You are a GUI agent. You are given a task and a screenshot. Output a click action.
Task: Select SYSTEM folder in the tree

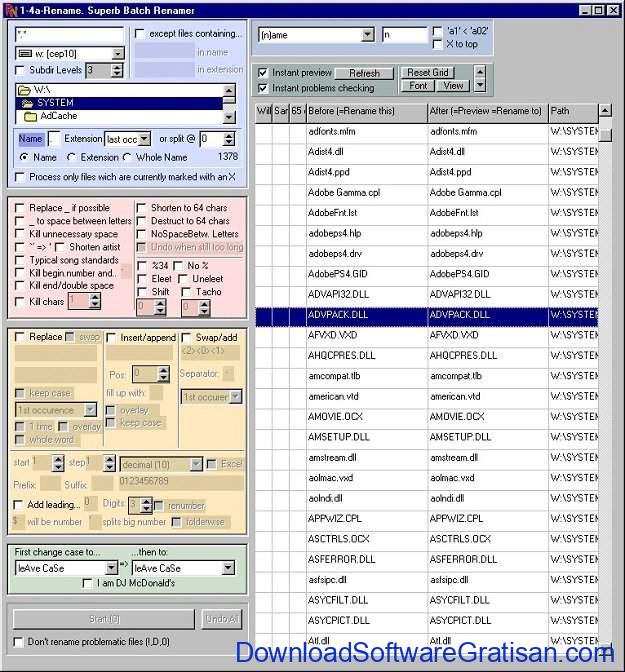[x=119, y=103]
